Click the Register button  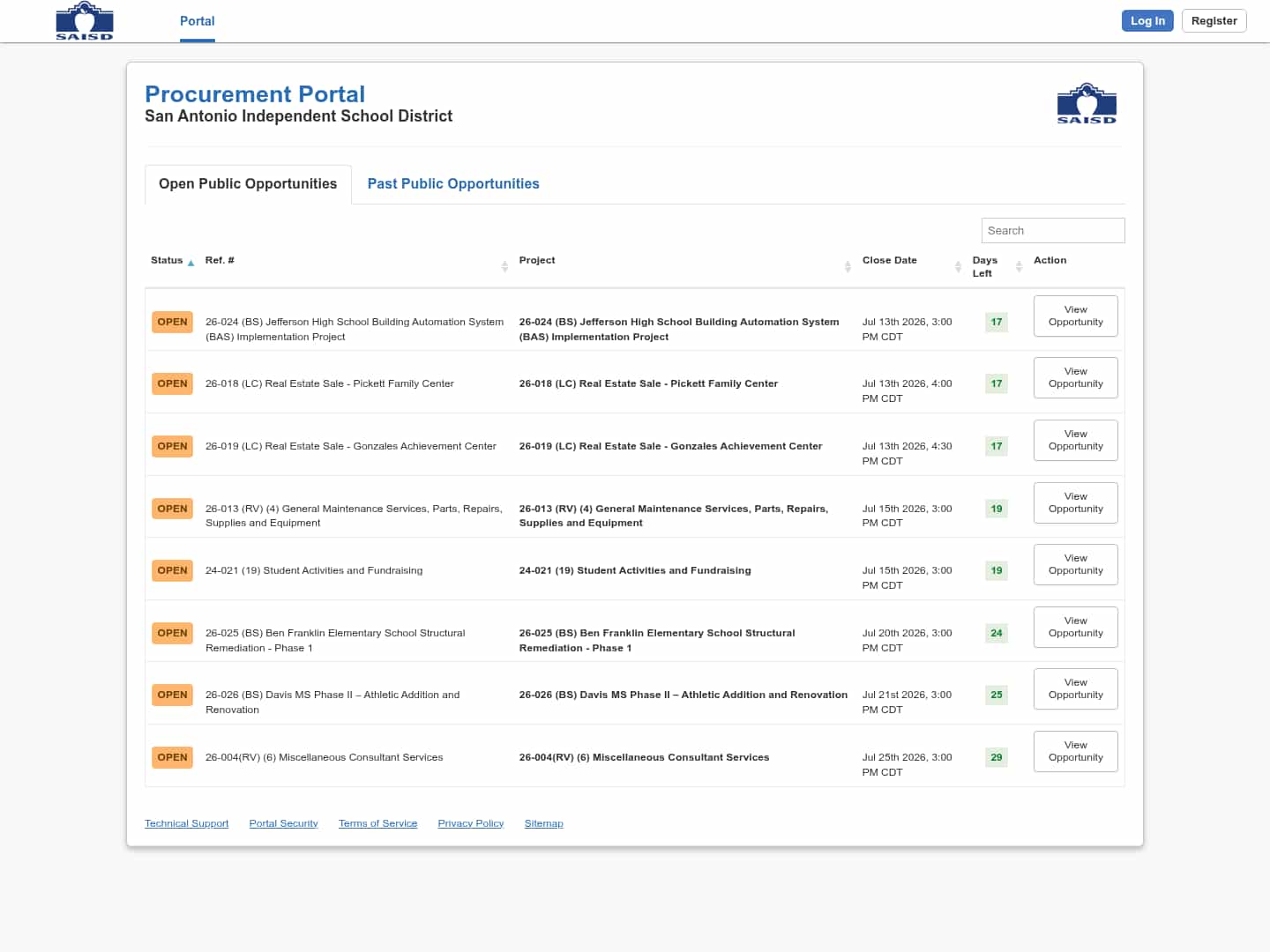[x=1214, y=21]
